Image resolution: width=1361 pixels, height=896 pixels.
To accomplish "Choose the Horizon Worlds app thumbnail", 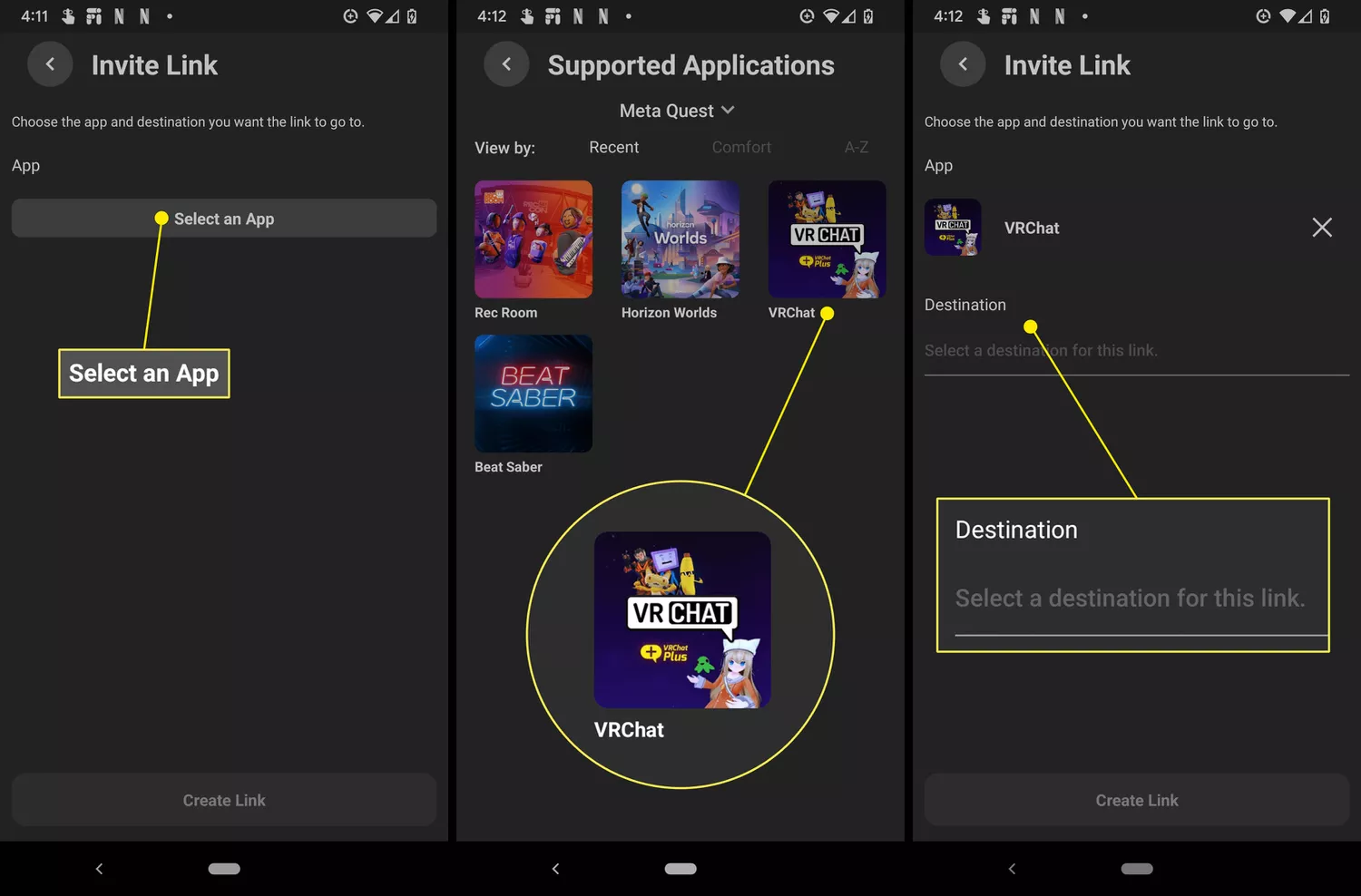I will pyautogui.click(x=680, y=239).
